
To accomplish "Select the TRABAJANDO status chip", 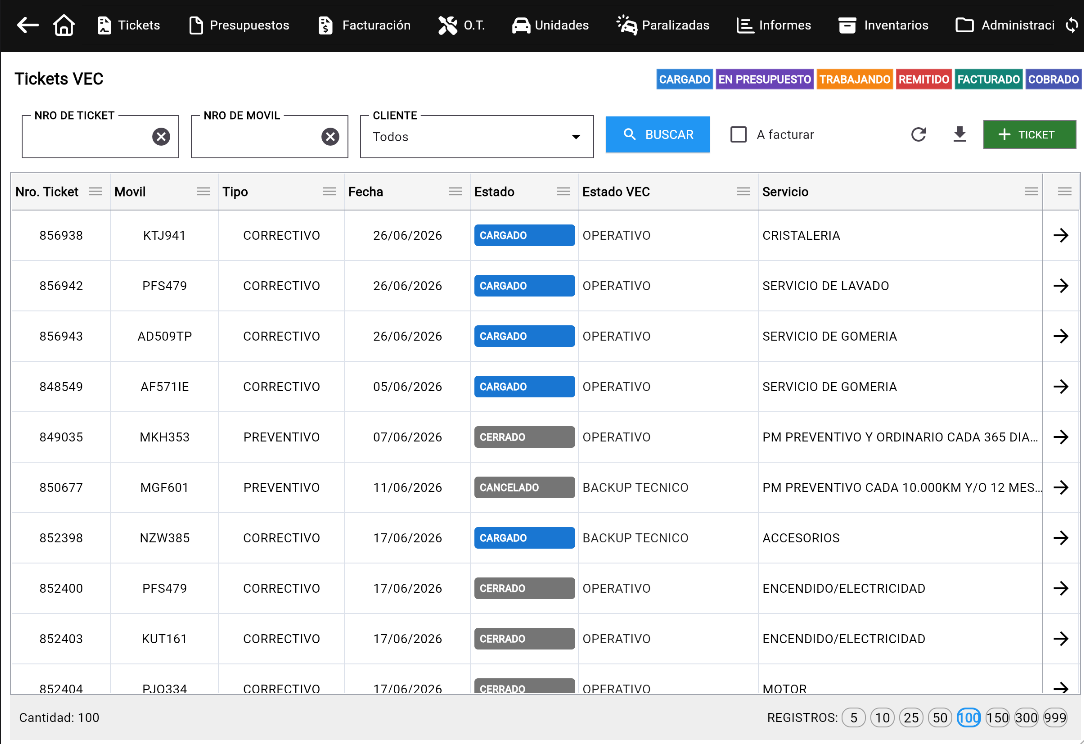I will (854, 79).
